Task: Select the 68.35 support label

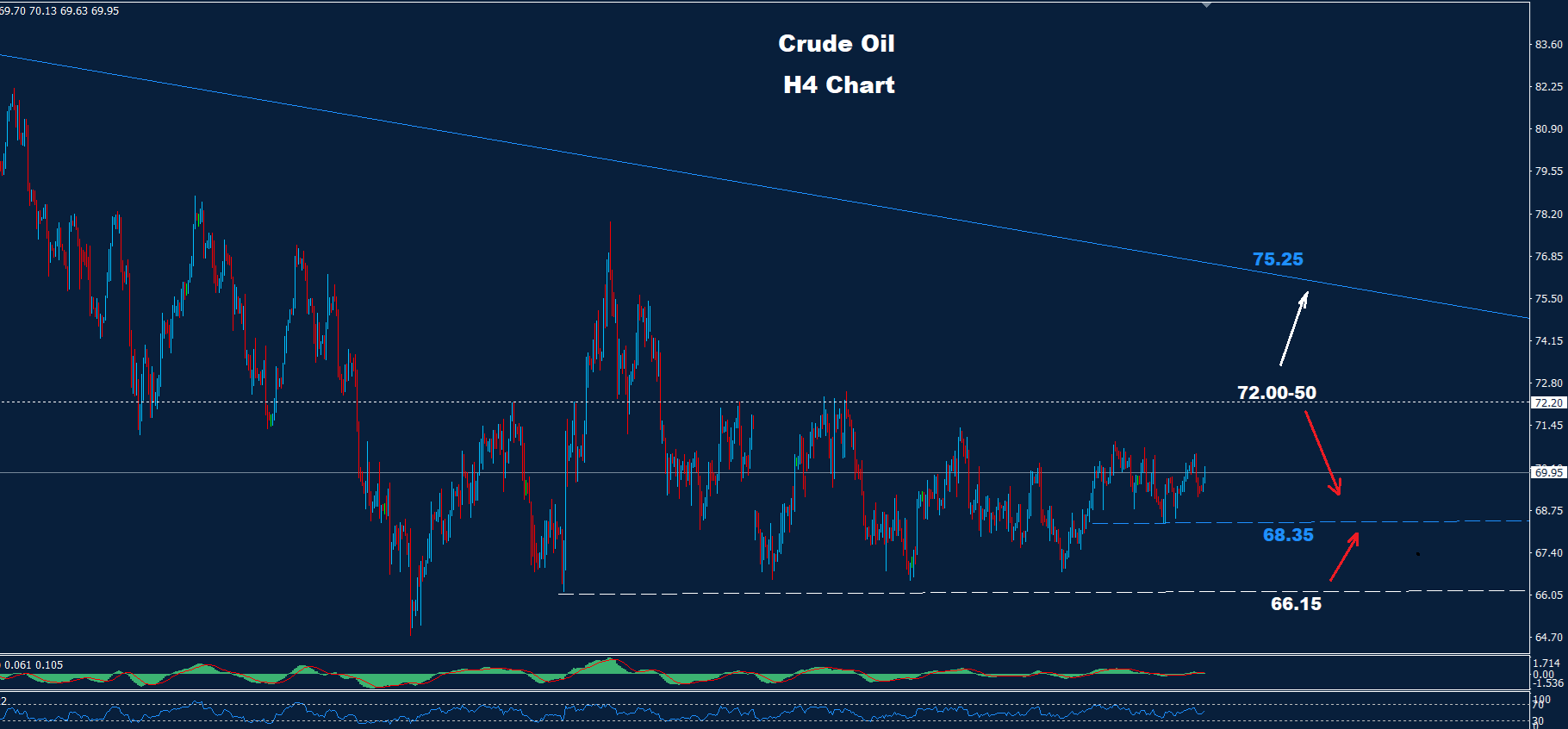Action: tap(1288, 535)
